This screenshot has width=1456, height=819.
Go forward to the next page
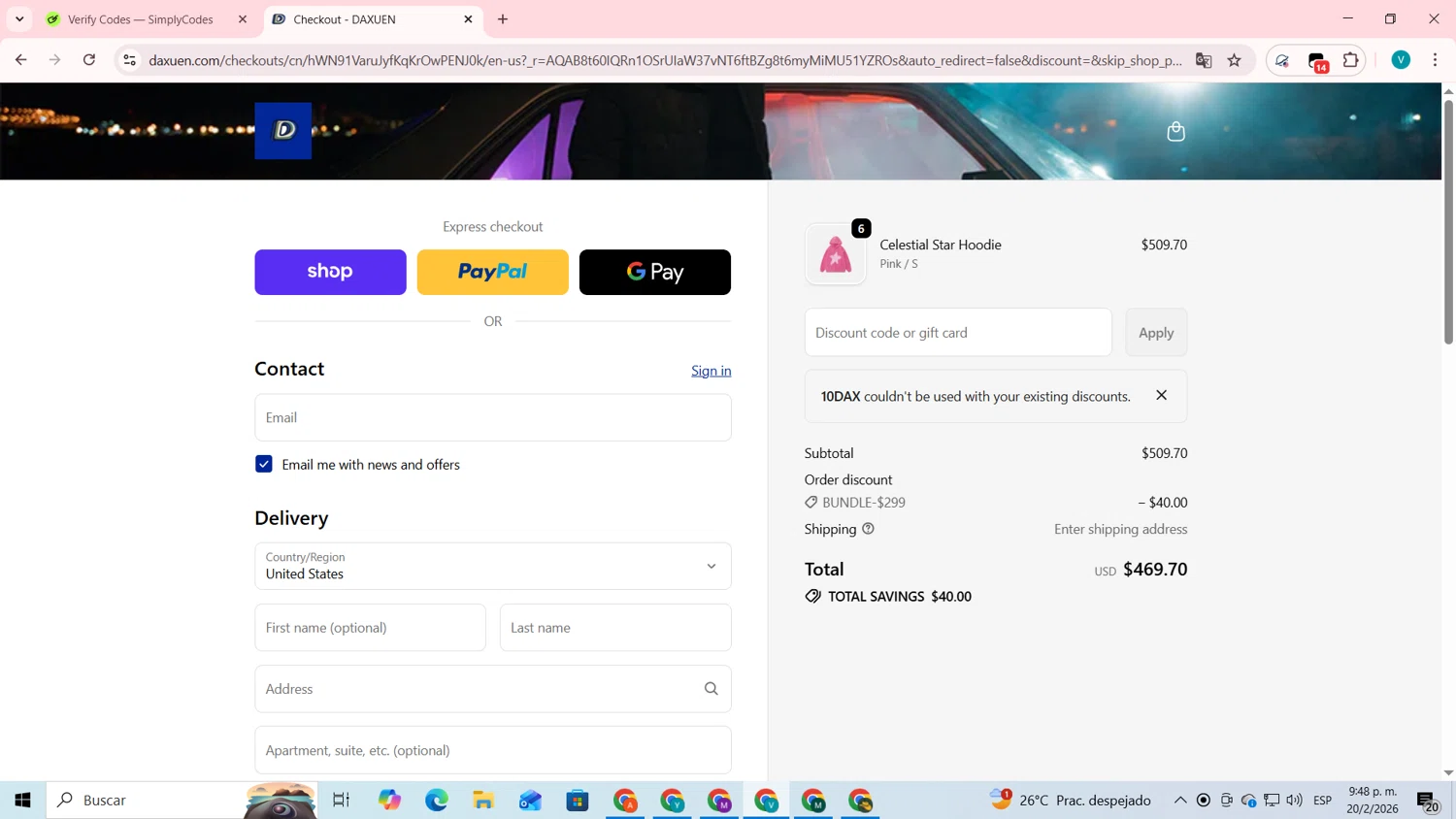coord(55,60)
